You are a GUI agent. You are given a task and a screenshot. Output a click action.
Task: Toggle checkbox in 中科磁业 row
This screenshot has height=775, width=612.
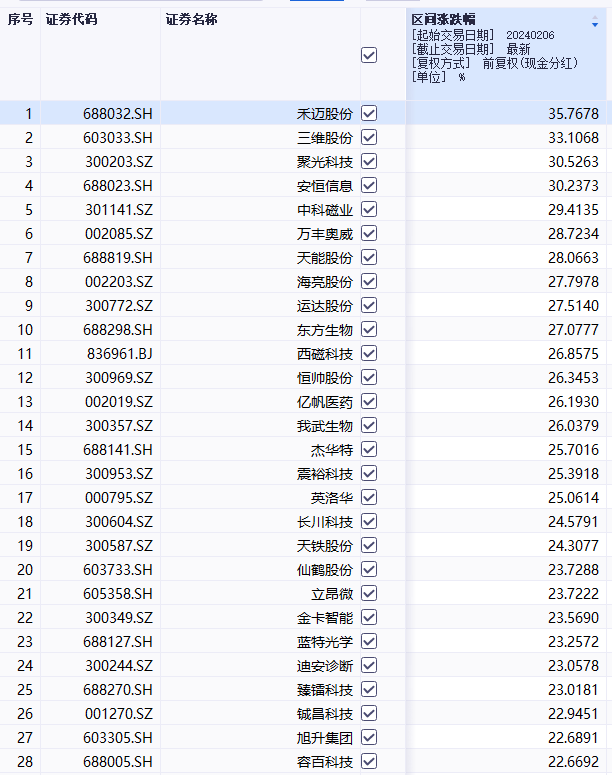[x=369, y=209]
